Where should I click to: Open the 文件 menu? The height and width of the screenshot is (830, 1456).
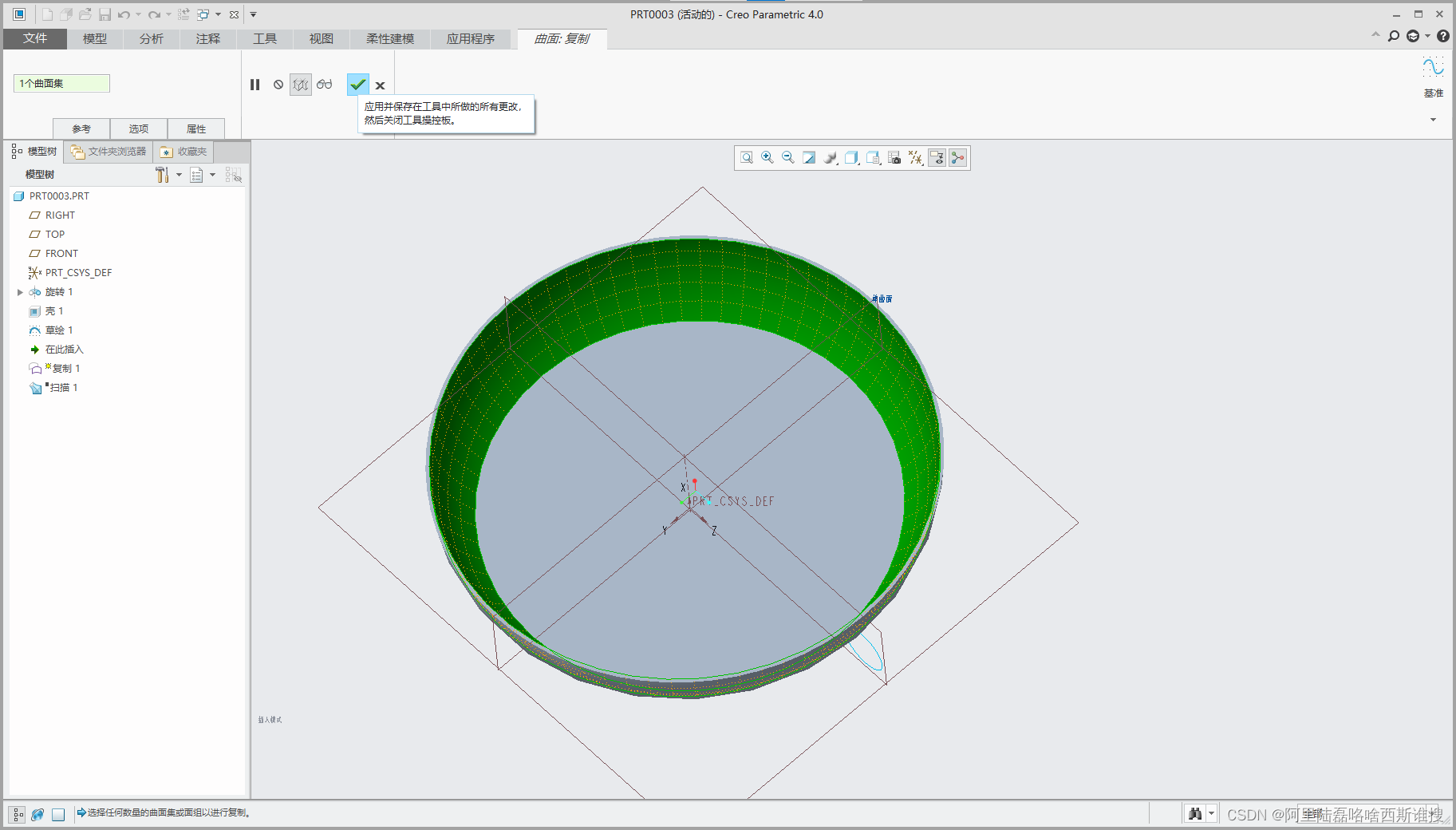35,38
